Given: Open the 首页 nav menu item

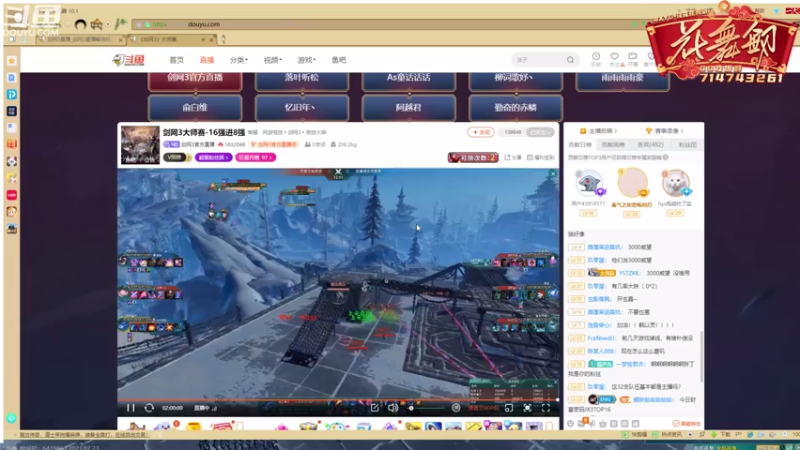Looking at the screenshot, I should point(177,60).
